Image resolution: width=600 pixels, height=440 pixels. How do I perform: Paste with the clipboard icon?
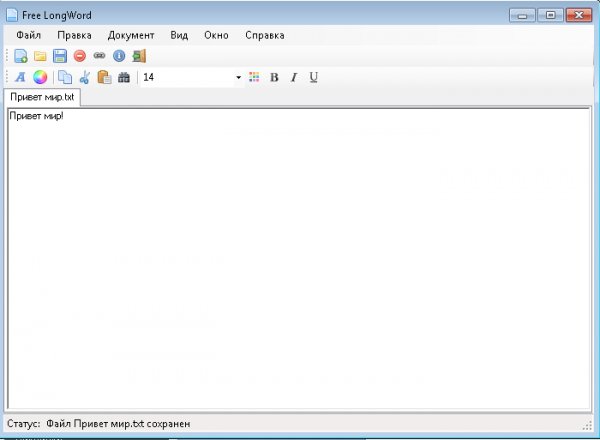pyautogui.click(x=104, y=77)
